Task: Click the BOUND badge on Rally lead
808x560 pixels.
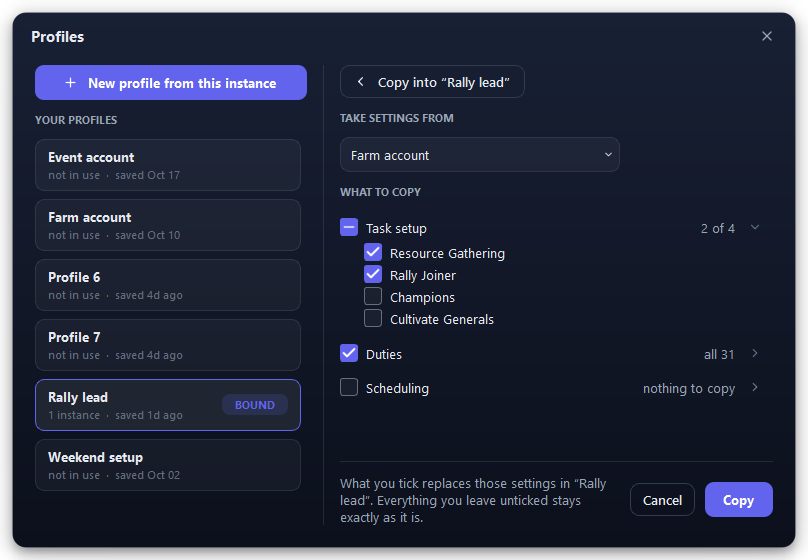Action: coord(255,405)
